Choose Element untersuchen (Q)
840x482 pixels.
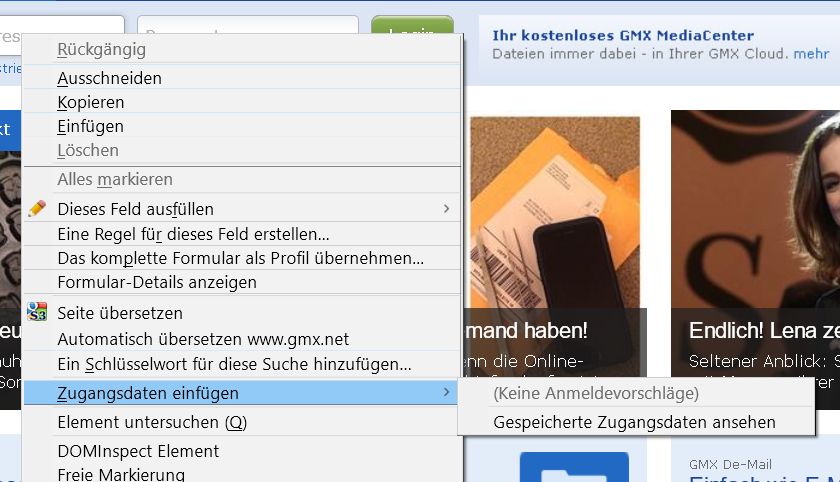tap(242, 422)
